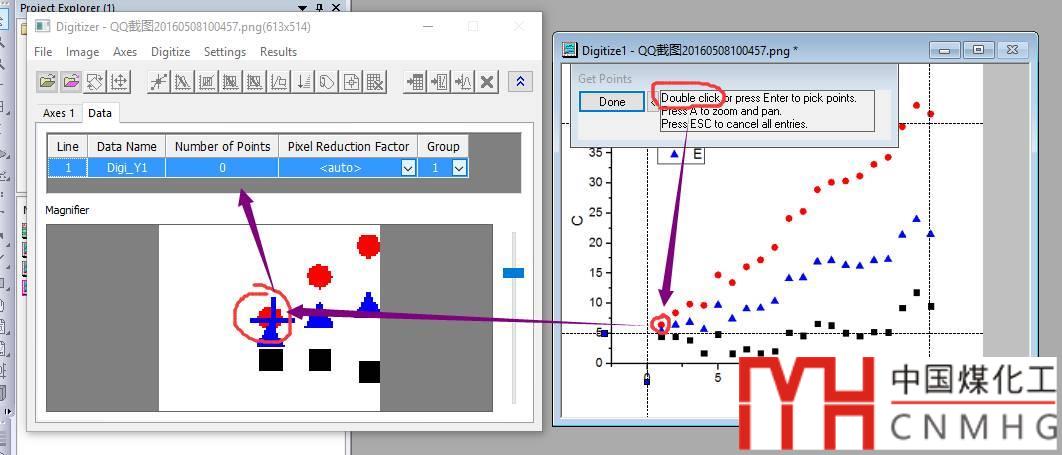Click the yellow open-folder Import Image icon
This screenshot has width=1062, height=455.
(x=47, y=82)
